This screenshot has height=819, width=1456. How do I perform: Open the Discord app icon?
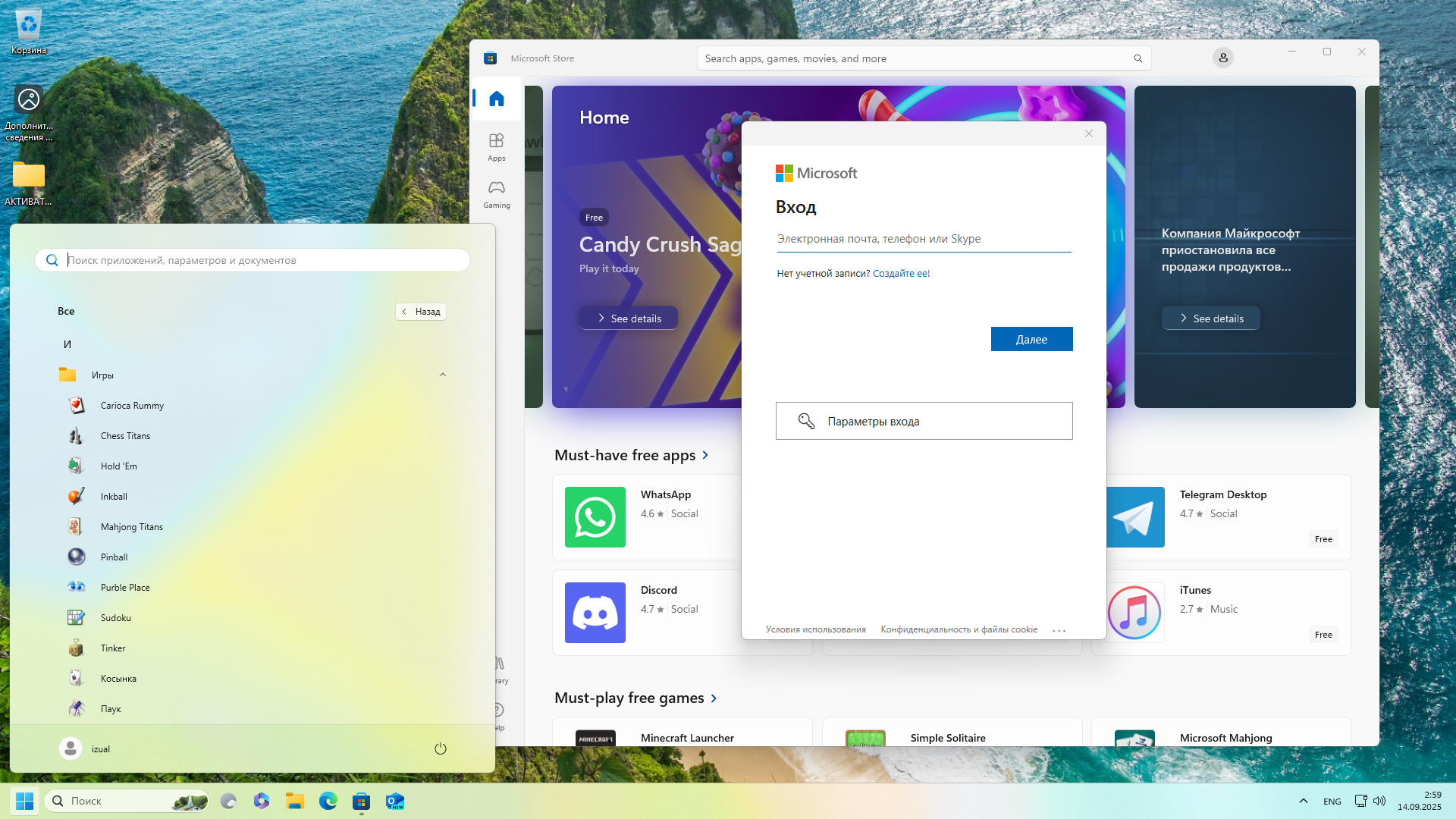click(595, 613)
